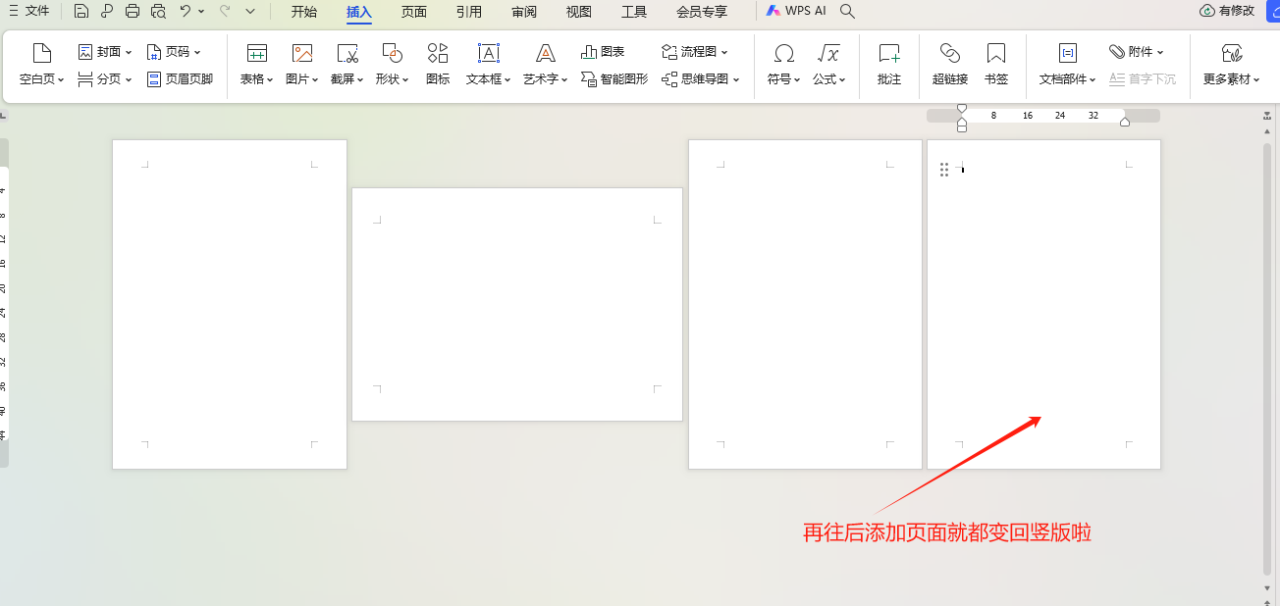The image size is (1280, 606).
Task: Open the 流程图 flowchart dropdown
Action: coord(695,52)
